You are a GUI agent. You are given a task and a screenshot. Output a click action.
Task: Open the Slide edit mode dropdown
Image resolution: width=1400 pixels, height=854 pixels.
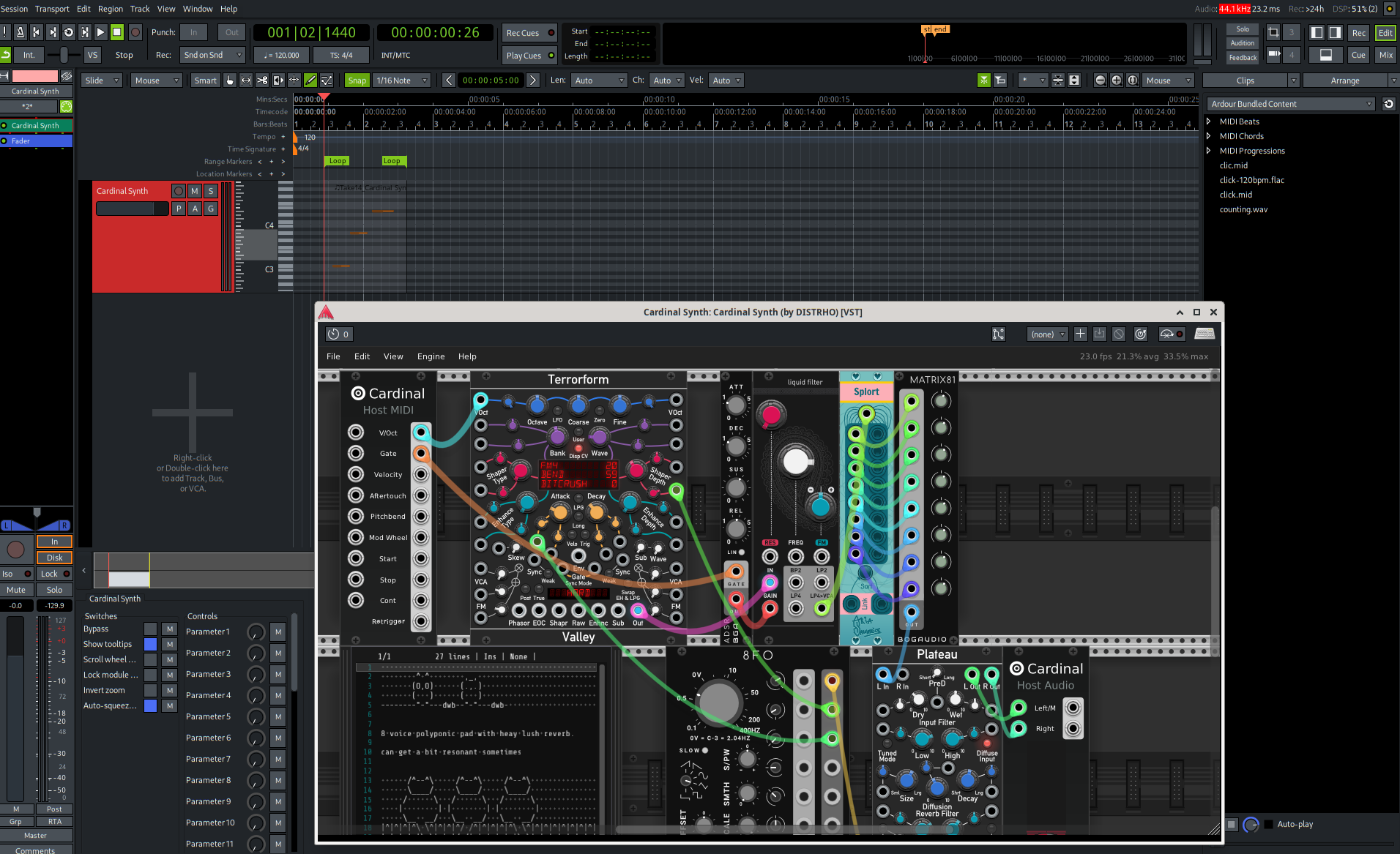tap(101, 80)
